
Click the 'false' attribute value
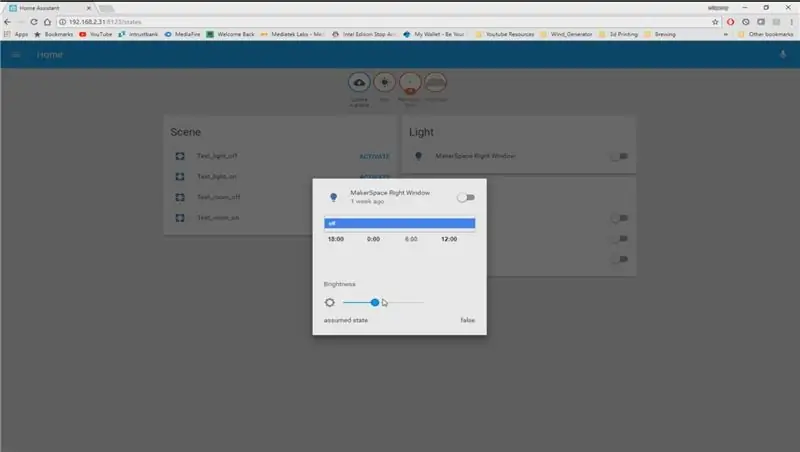pyautogui.click(x=467, y=320)
